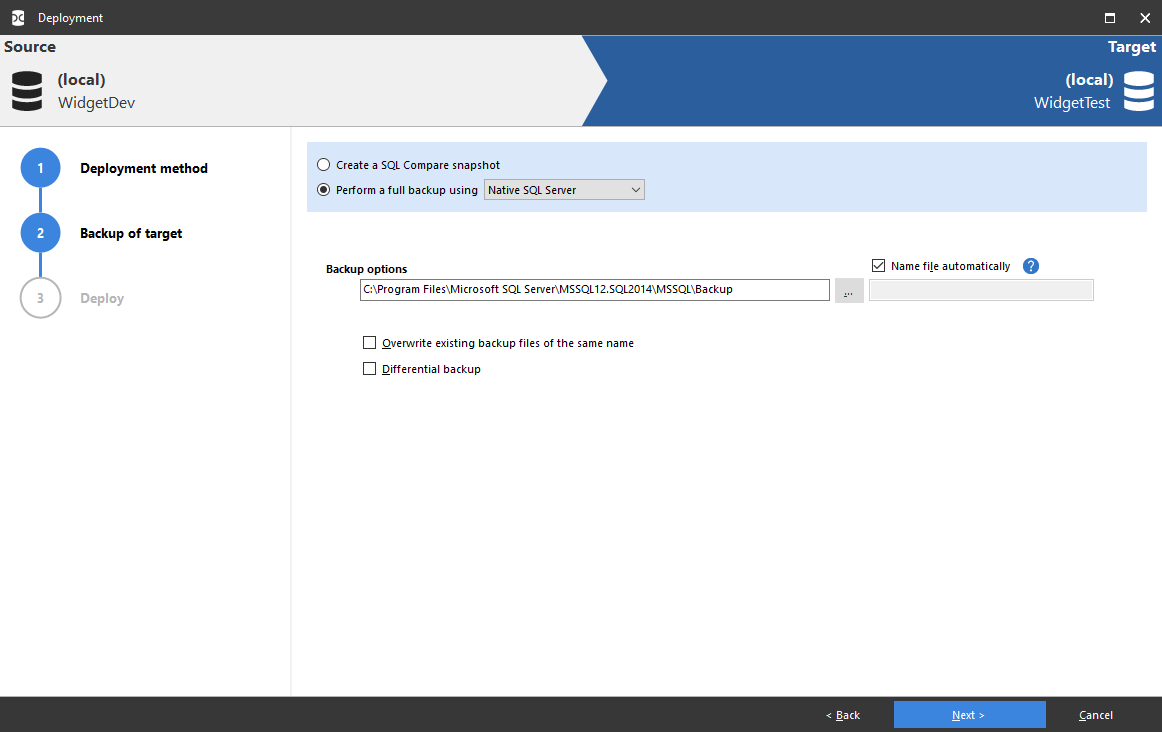
Task: Select Perform a full backup option
Action: (x=323, y=190)
